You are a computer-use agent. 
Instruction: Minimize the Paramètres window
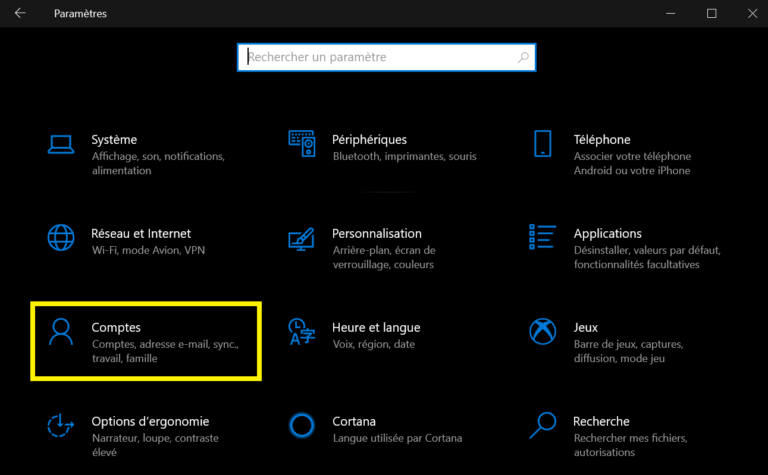coord(671,13)
